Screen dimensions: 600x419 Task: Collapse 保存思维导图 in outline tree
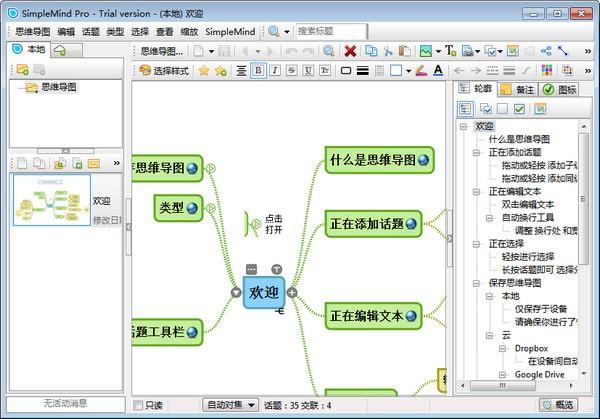pos(476,283)
